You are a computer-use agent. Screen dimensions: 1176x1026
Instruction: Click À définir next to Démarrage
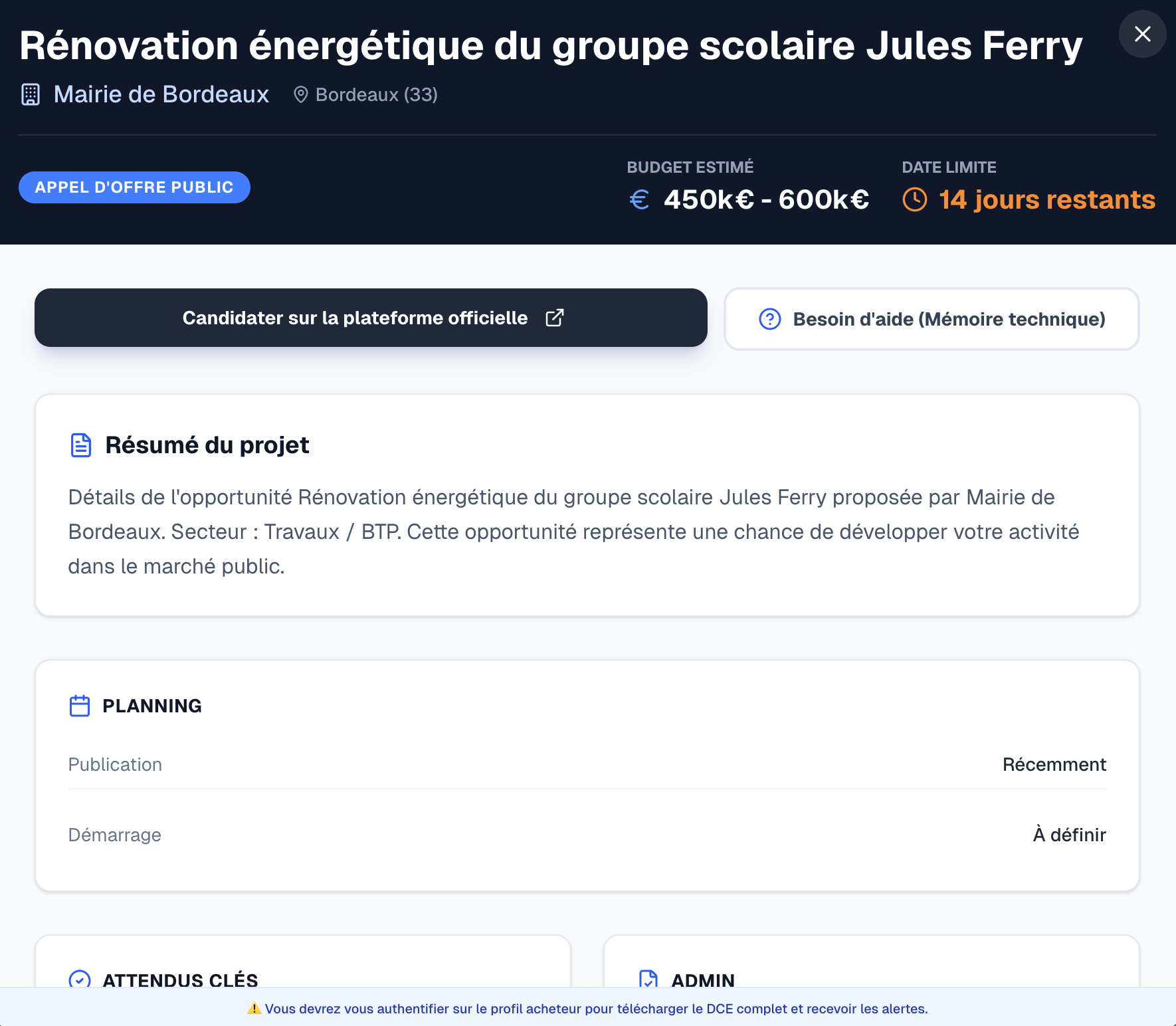[x=1069, y=835]
